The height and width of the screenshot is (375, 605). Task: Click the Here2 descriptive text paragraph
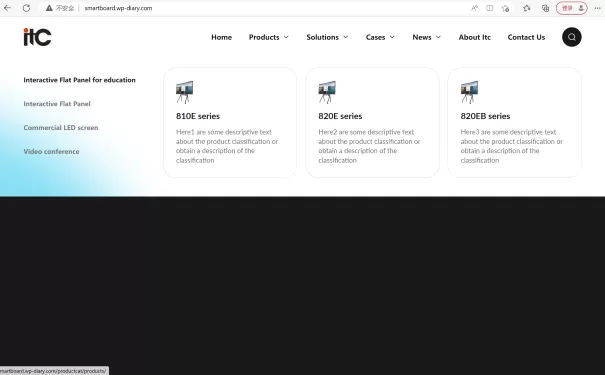pos(369,146)
